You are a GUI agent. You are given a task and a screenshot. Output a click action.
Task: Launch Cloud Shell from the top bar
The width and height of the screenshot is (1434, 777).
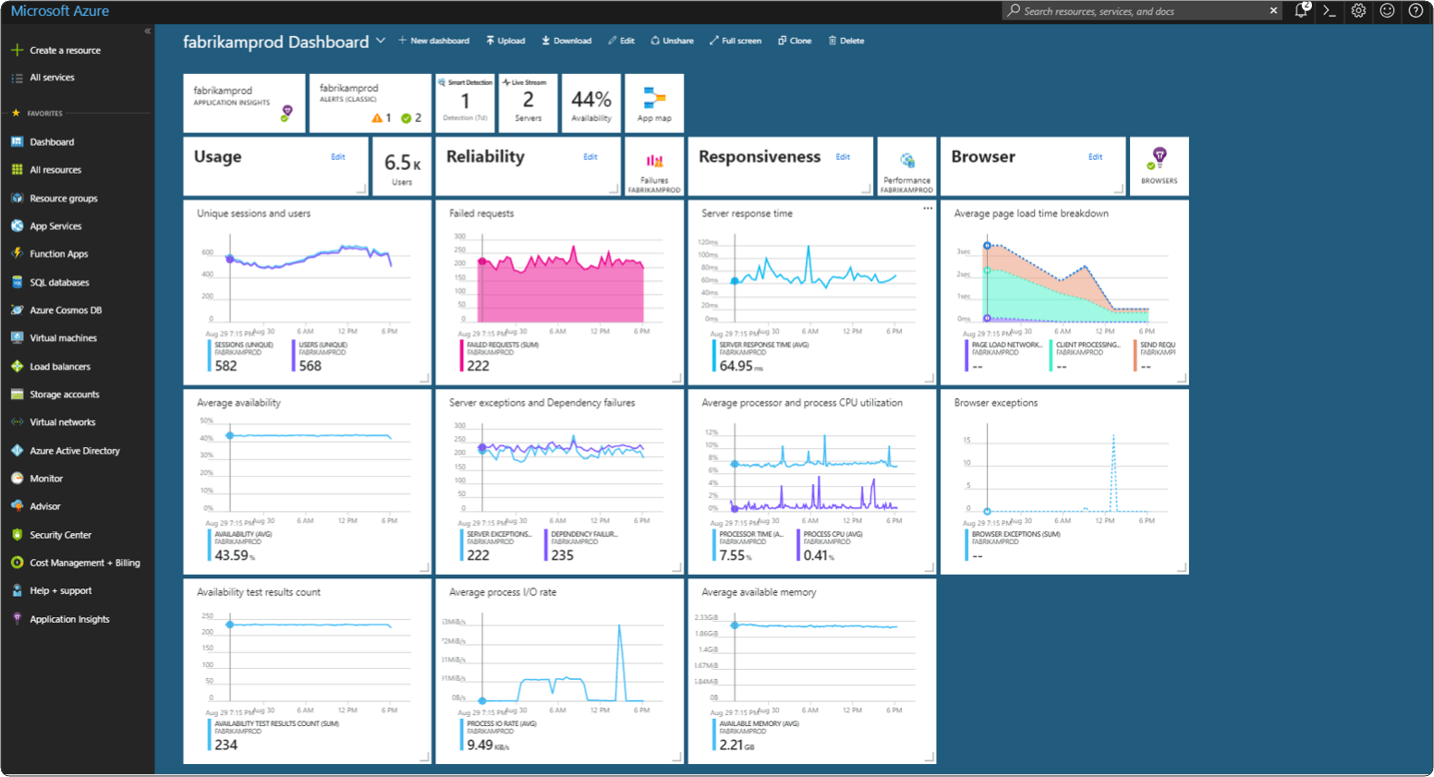pos(1329,11)
